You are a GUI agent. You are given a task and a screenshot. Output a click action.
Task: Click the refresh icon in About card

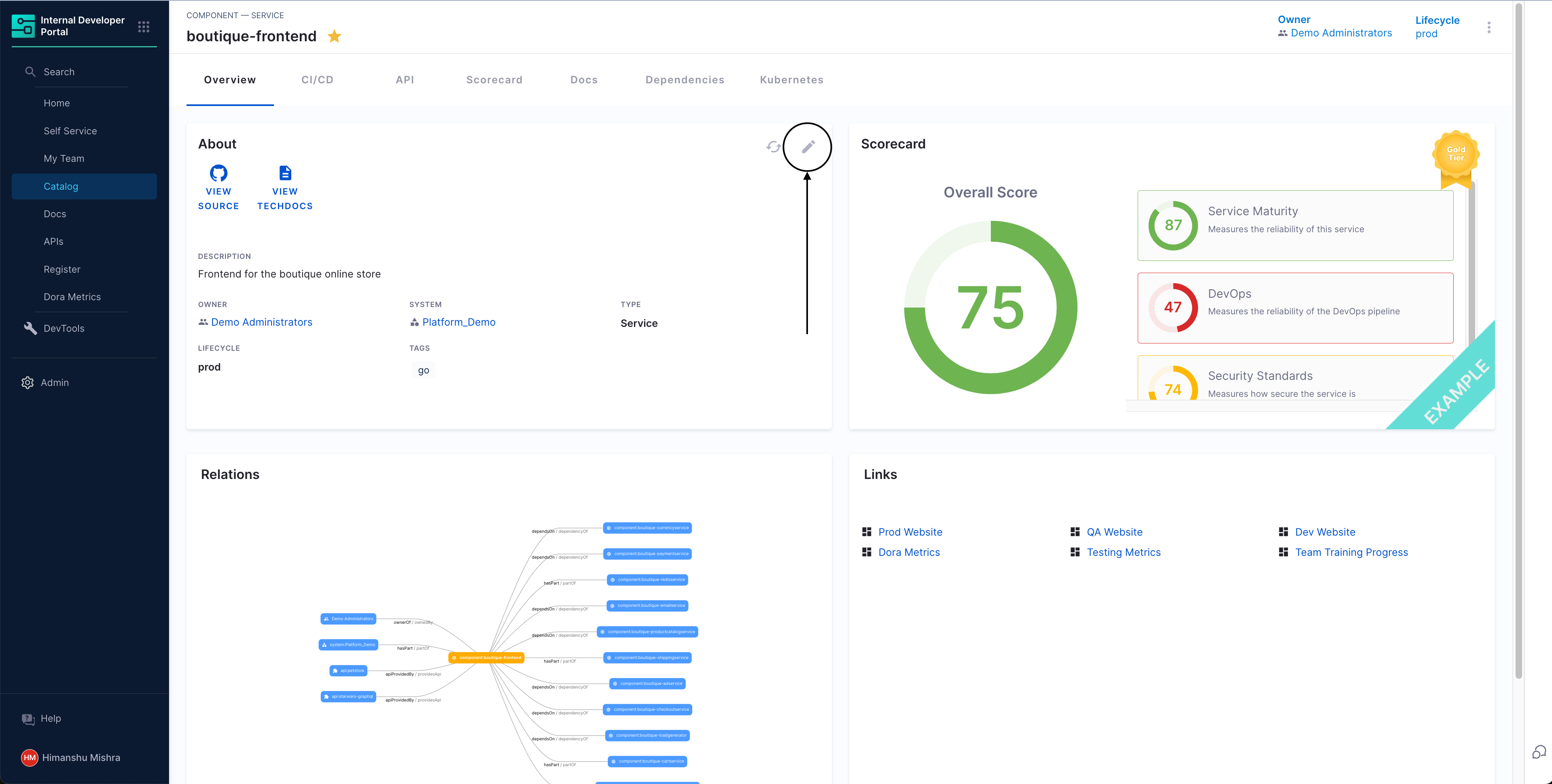tap(773, 146)
